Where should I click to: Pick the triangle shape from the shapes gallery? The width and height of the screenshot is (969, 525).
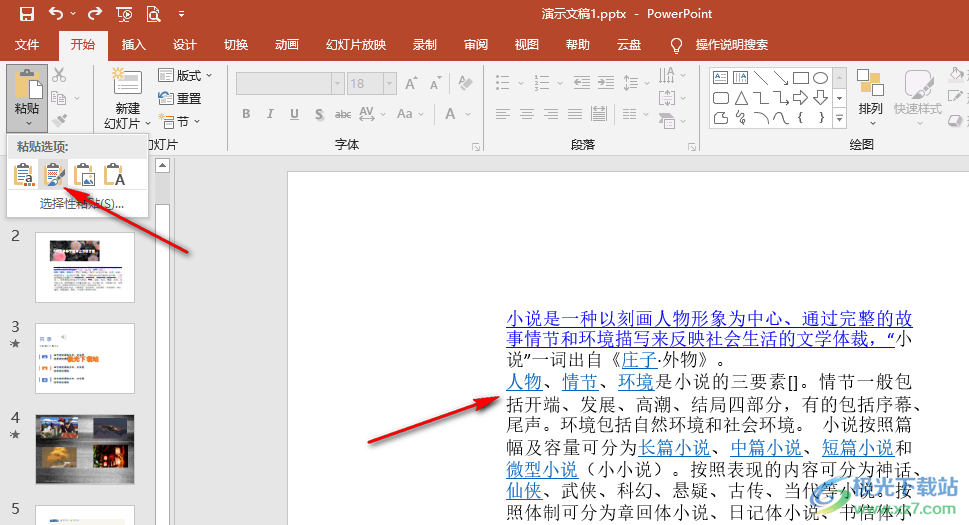[741, 98]
